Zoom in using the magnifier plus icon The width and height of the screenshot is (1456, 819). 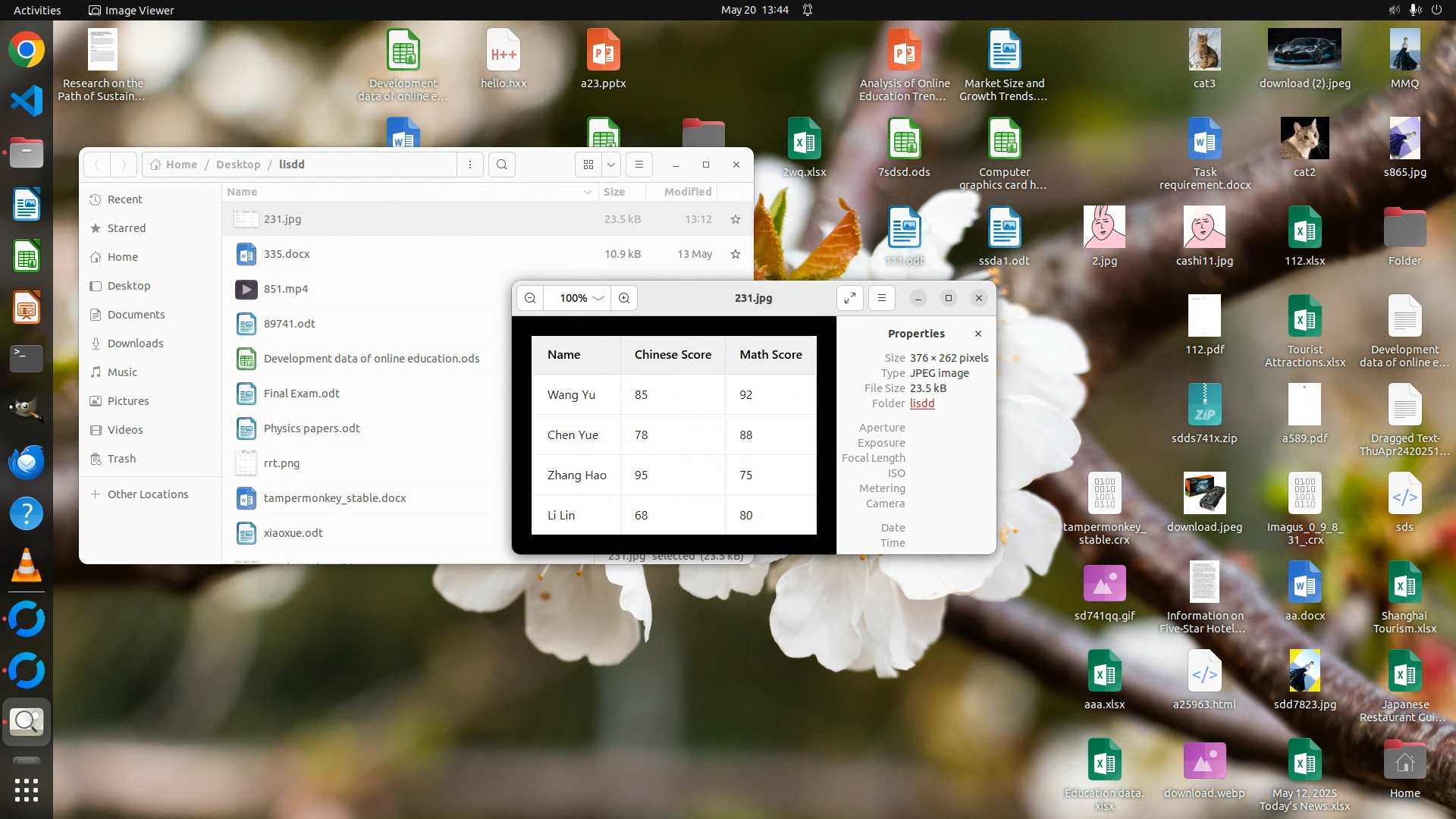(x=624, y=298)
